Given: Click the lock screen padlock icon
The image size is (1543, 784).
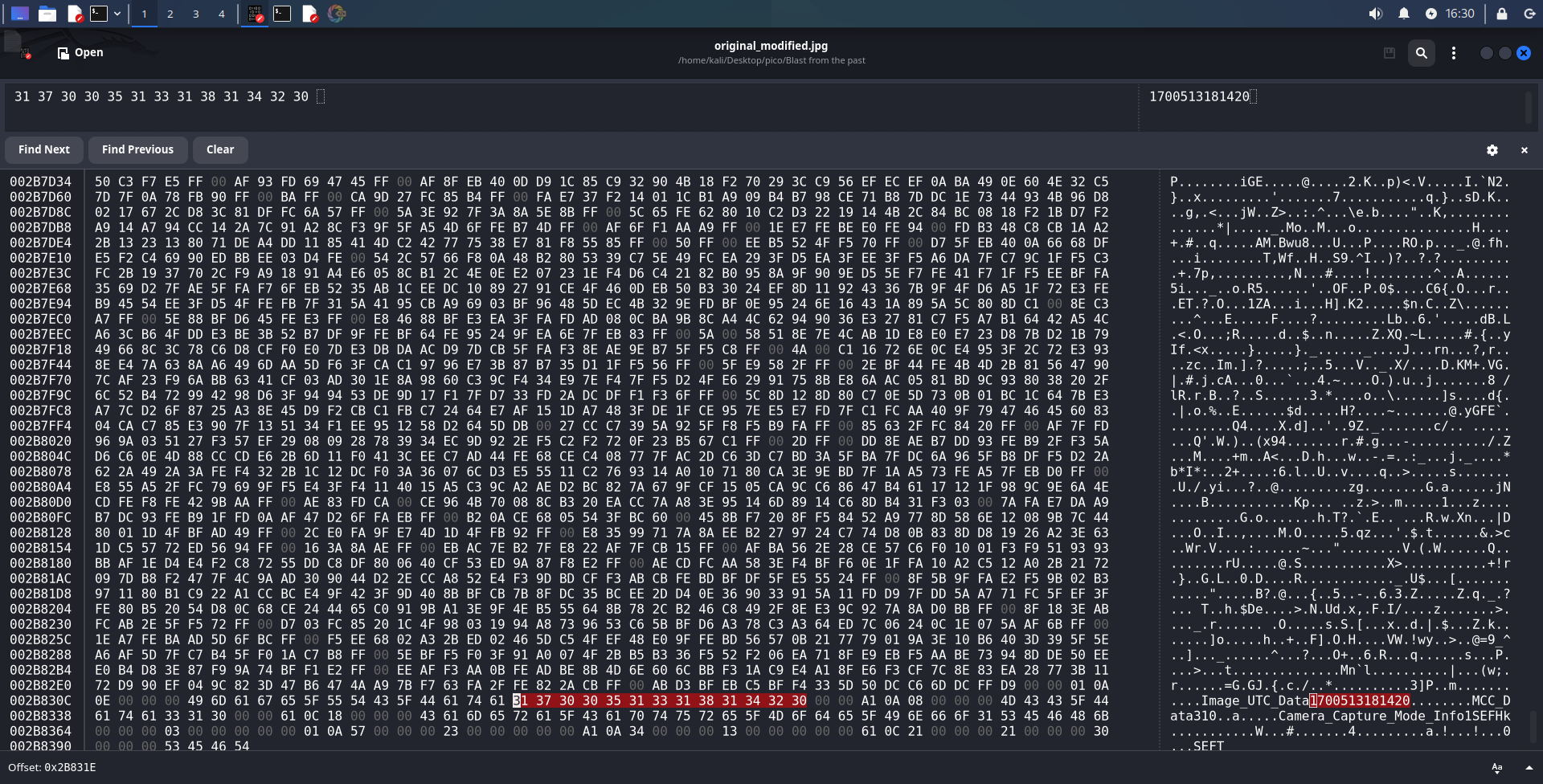Looking at the screenshot, I should pos(1501,14).
